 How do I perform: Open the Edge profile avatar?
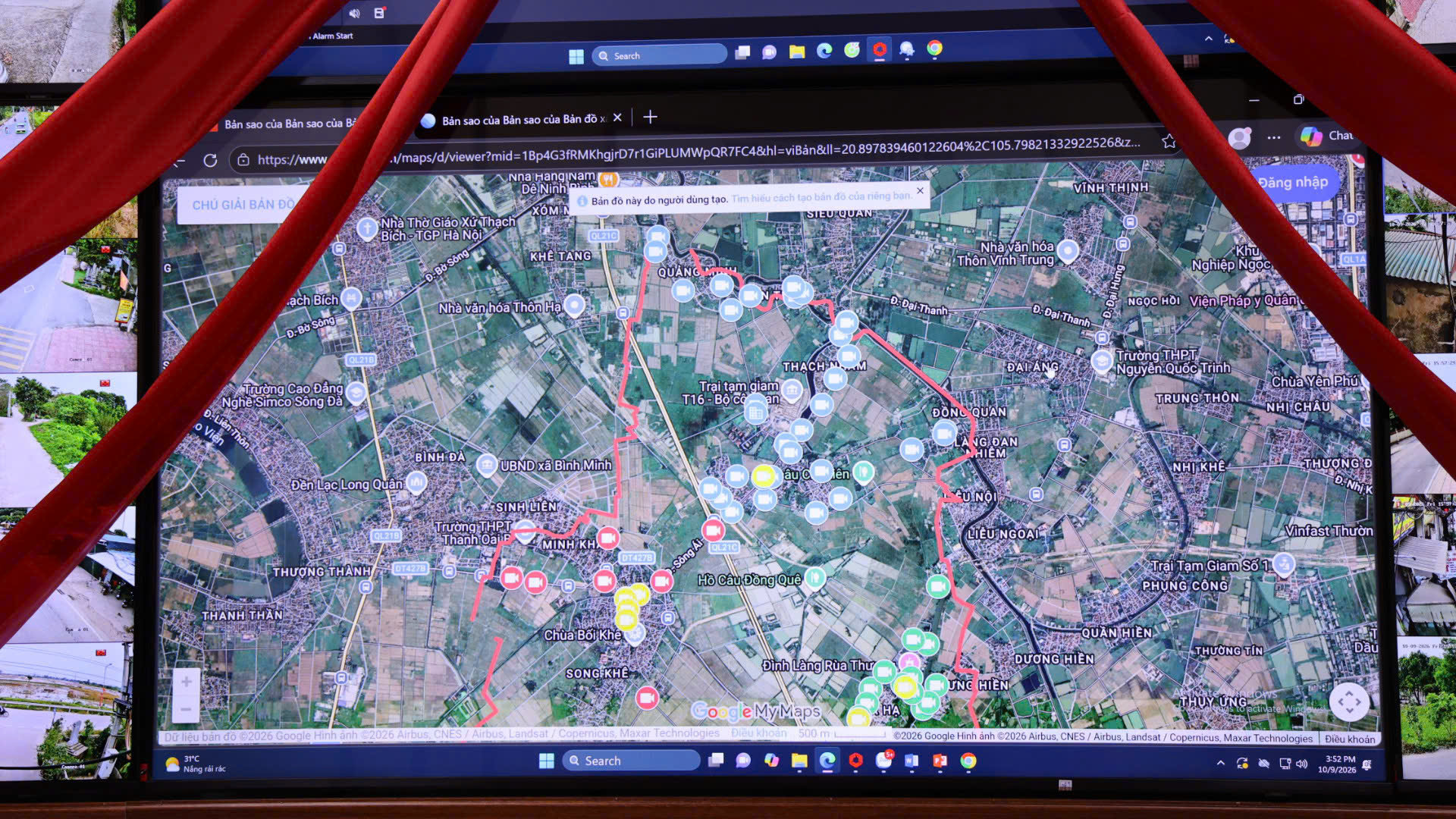click(1239, 137)
